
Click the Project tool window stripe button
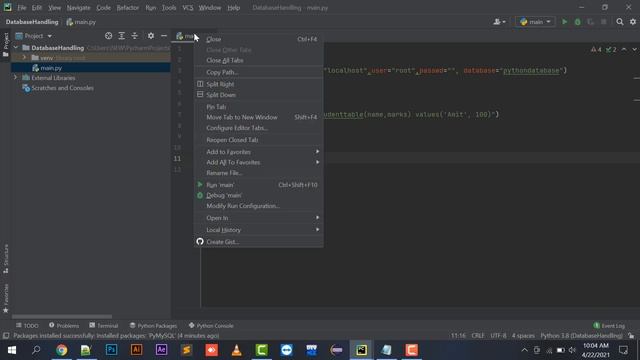(6, 46)
